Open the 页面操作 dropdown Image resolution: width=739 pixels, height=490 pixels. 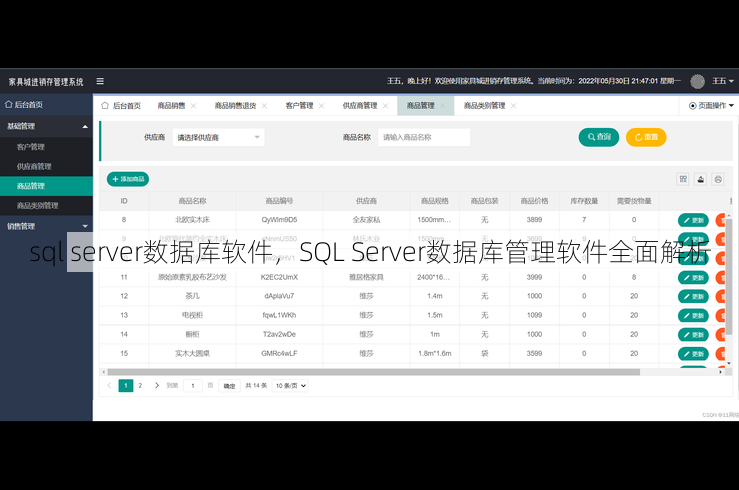click(711, 106)
